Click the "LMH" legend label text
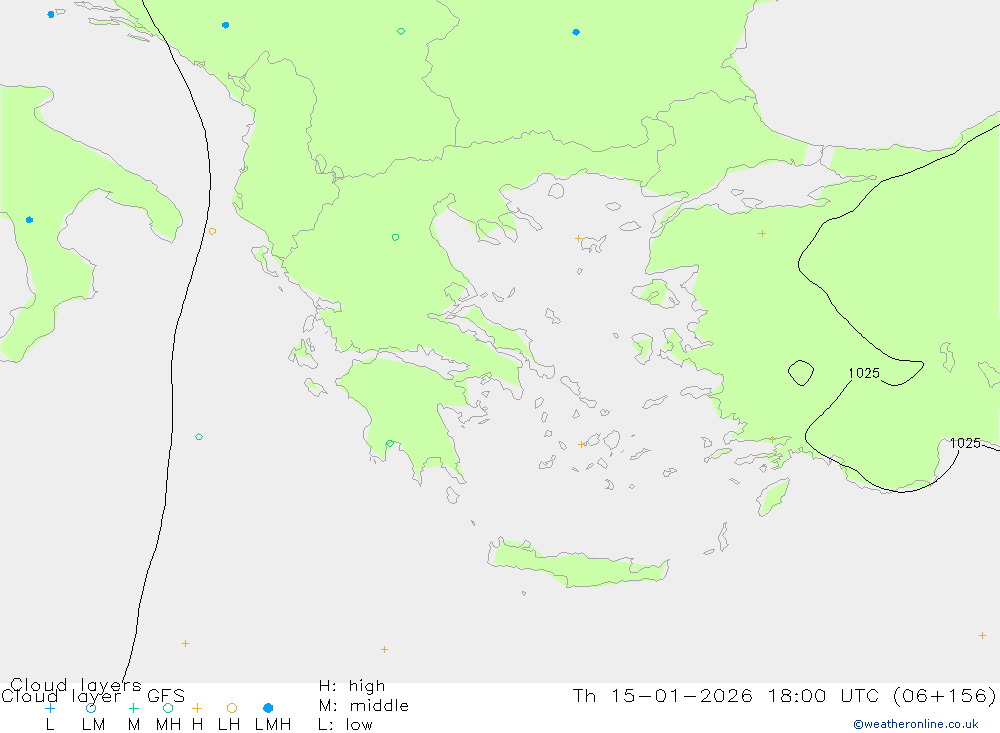Viewport: 1000px width, 733px height. click(x=273, y=725)
